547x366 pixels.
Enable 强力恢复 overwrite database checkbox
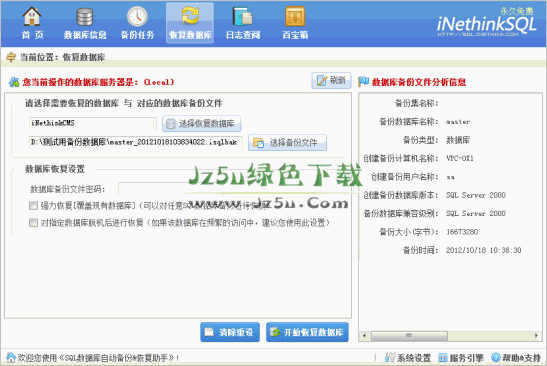[33, 206]
